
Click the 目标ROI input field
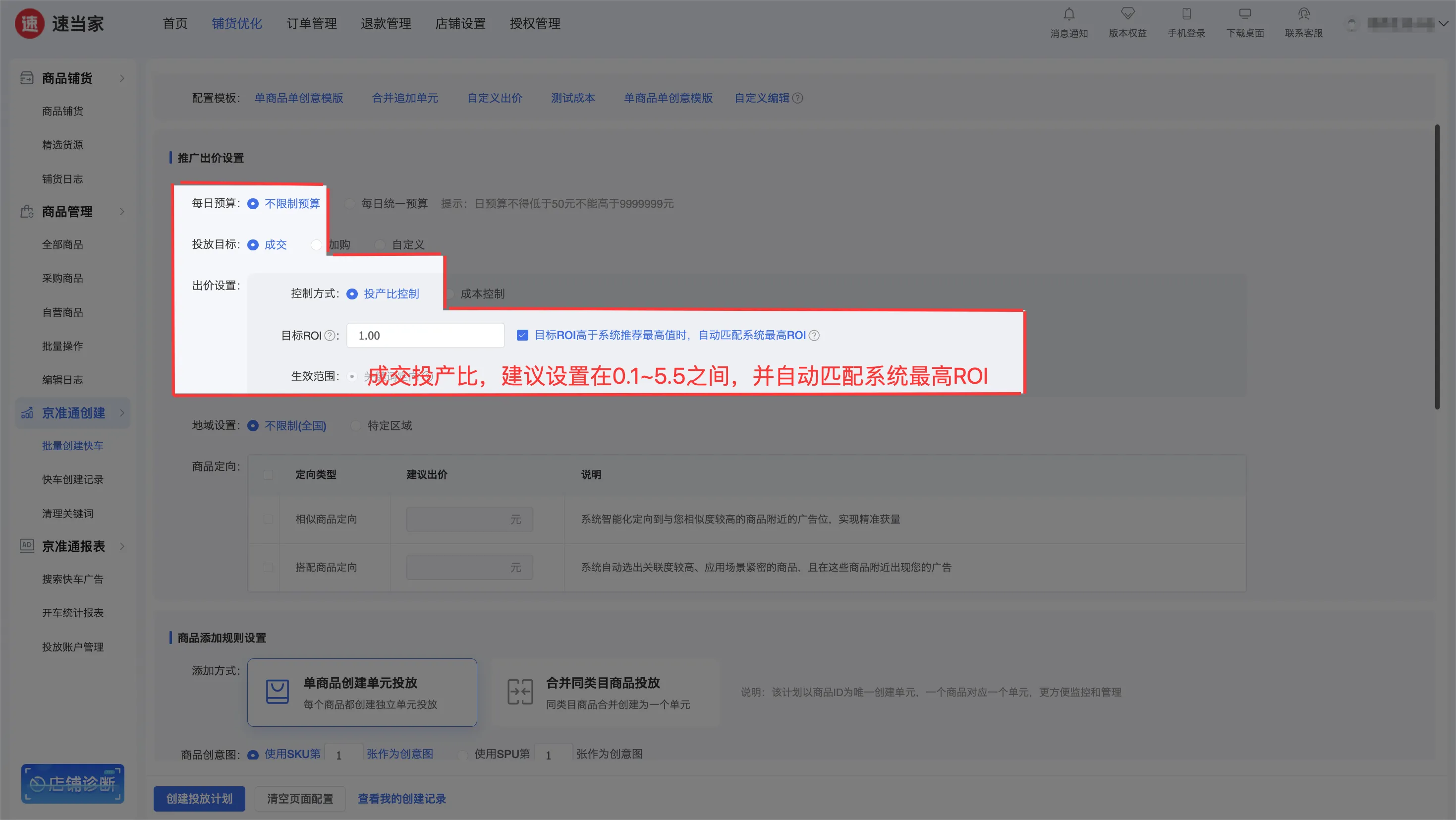click(425, 336)
